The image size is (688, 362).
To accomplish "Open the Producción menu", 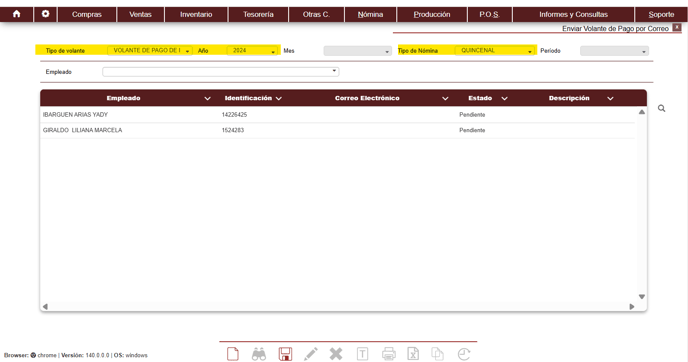I will tap(432, 14).
